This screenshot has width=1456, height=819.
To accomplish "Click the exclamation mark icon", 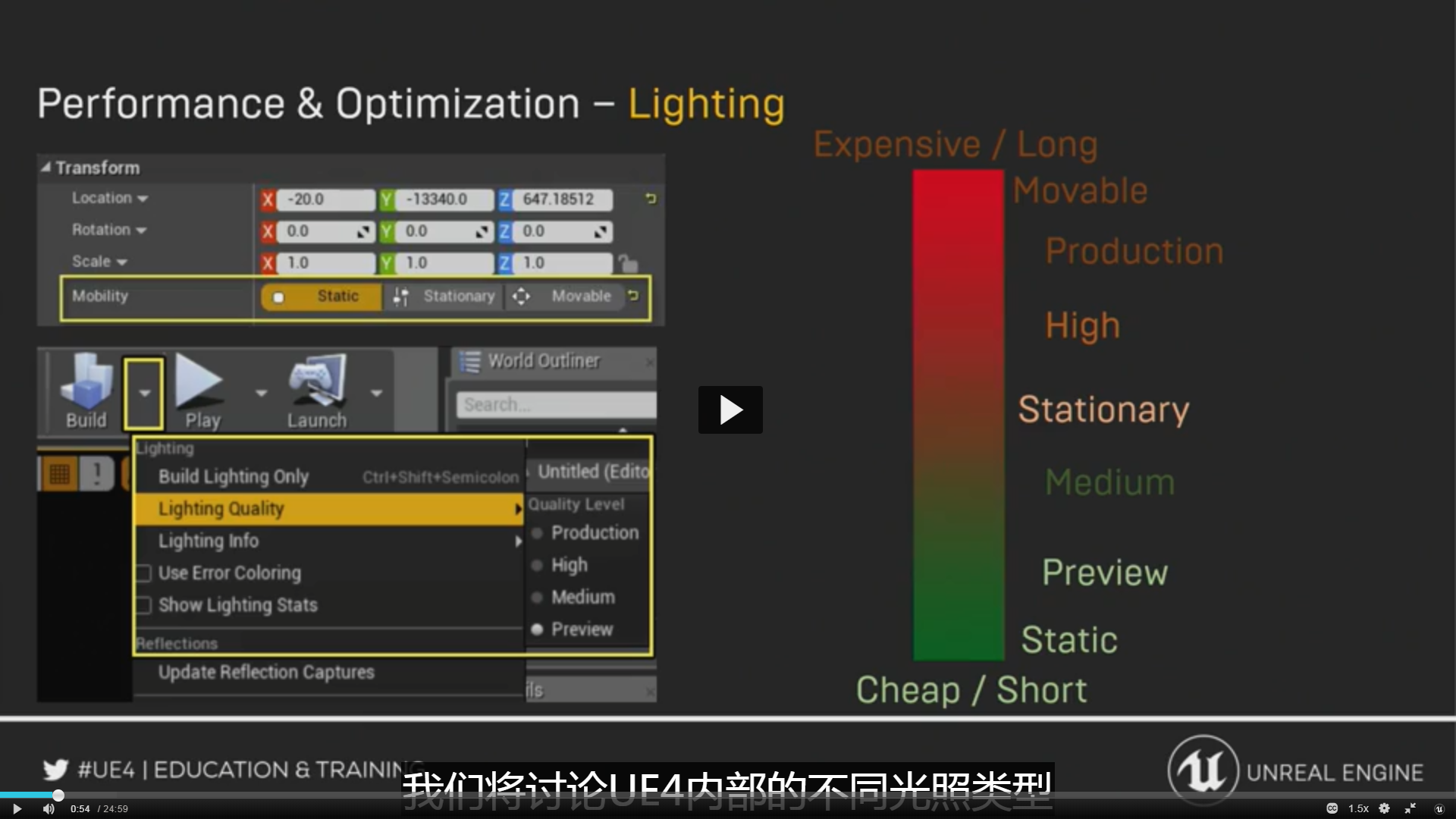I will pos(97,475).
